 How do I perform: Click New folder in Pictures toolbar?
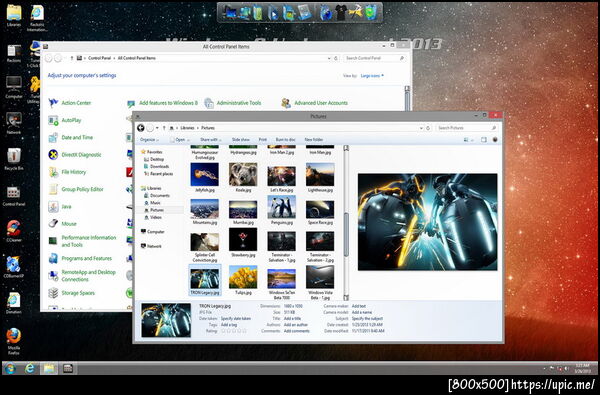click(314, 140)
